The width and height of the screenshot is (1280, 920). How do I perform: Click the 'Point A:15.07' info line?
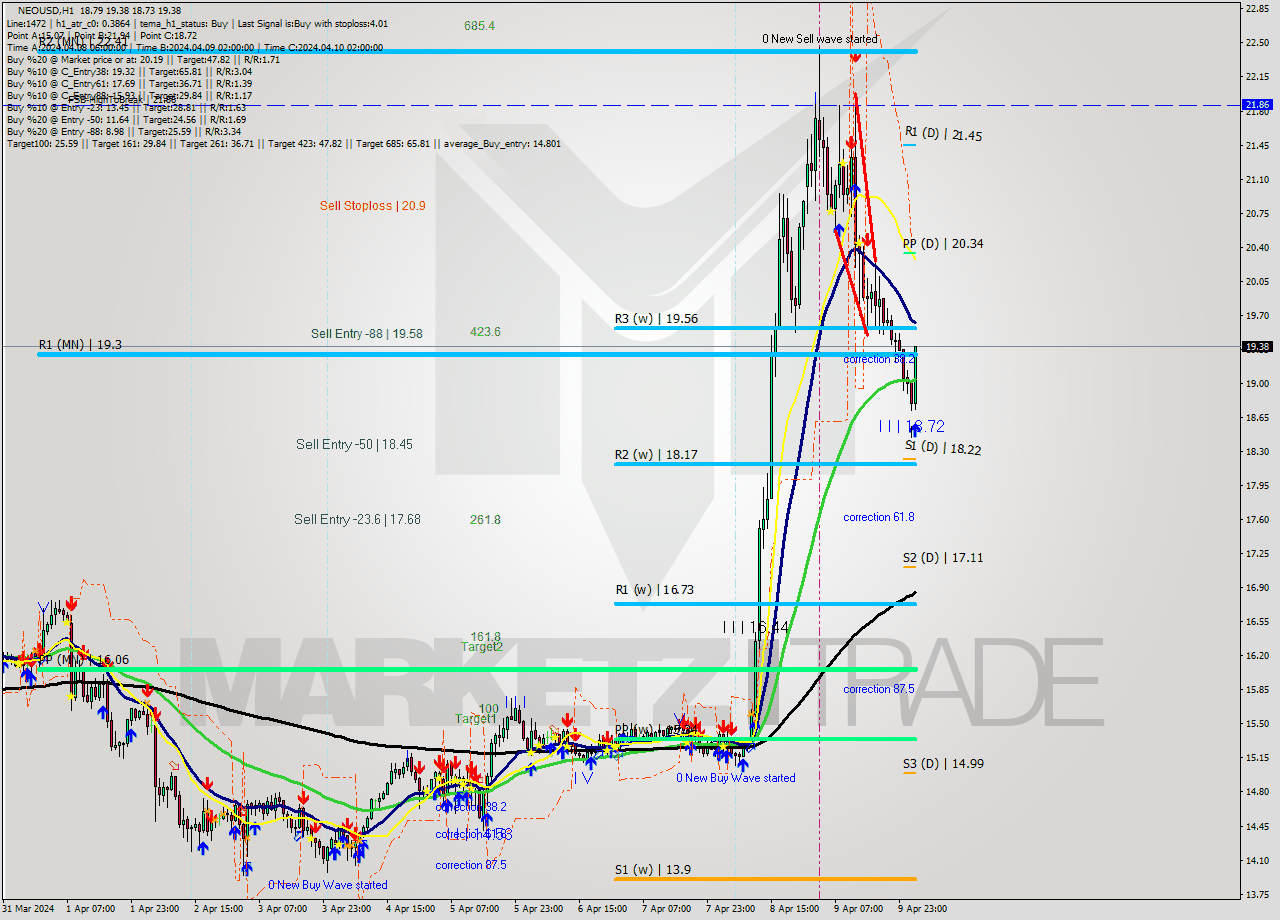102,35
